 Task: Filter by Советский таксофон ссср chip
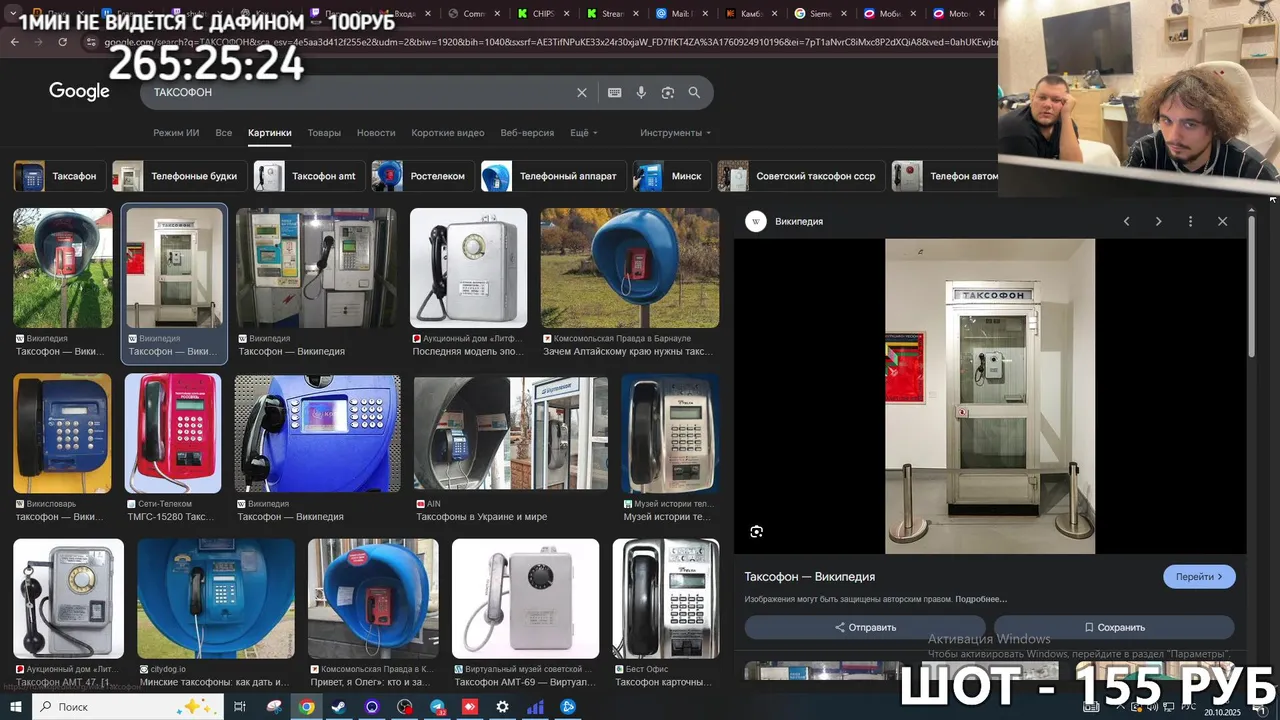801,176
